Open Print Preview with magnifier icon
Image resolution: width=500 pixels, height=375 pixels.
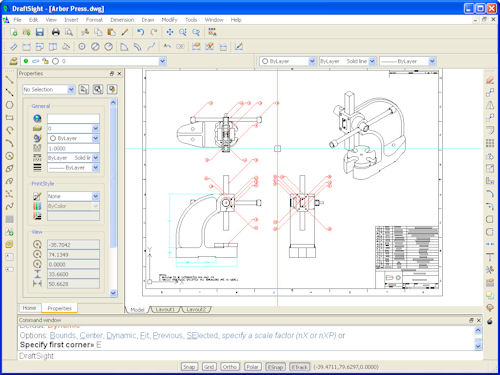[x=69, y=32]
